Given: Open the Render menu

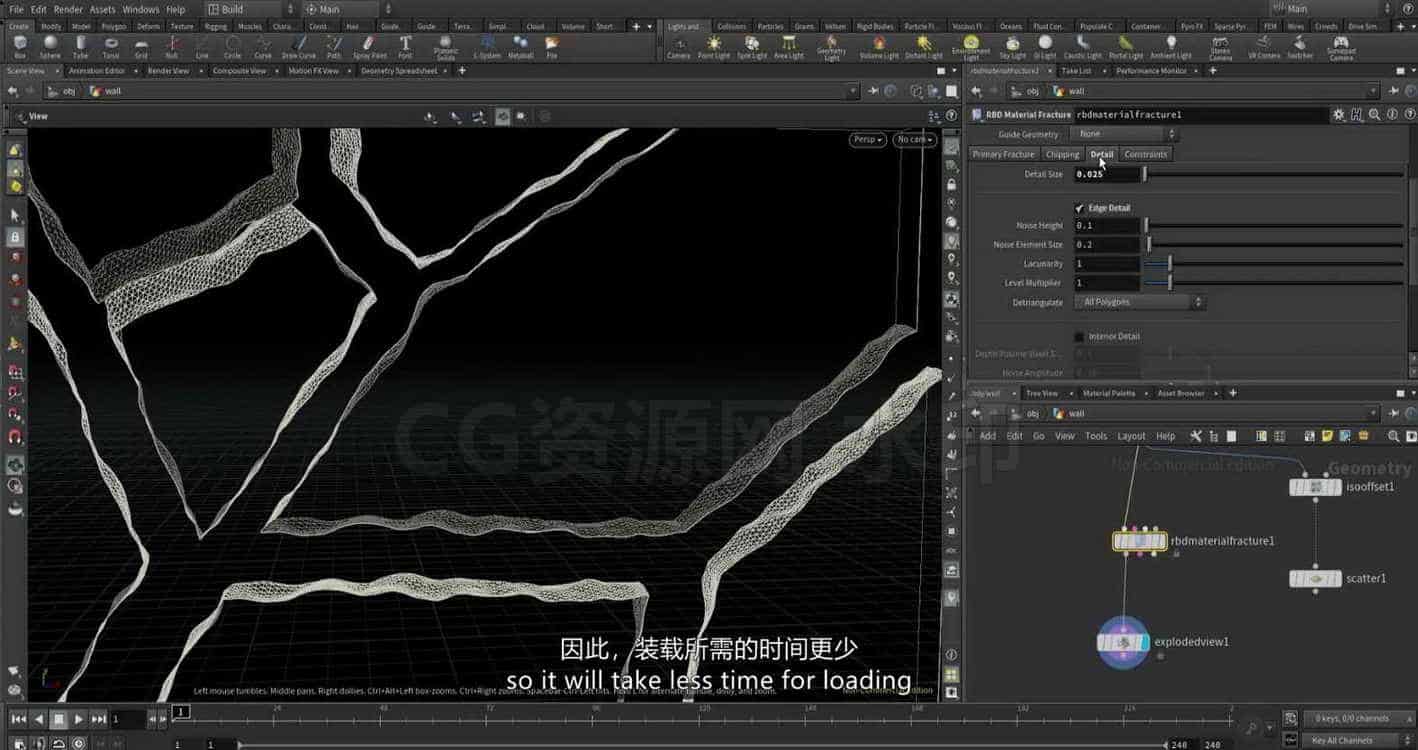Looking at the screenshot, I should (x=68, y=9).
